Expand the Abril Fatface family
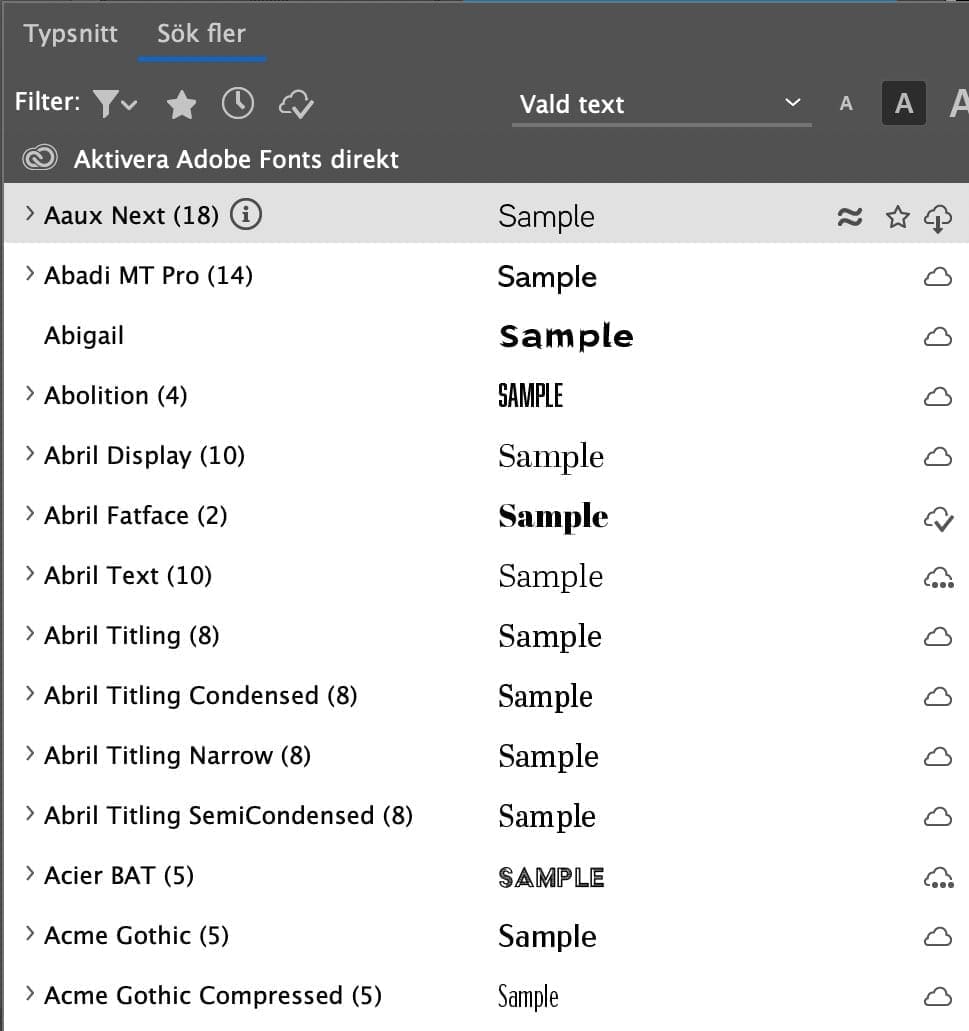 [x=30, y=513]
